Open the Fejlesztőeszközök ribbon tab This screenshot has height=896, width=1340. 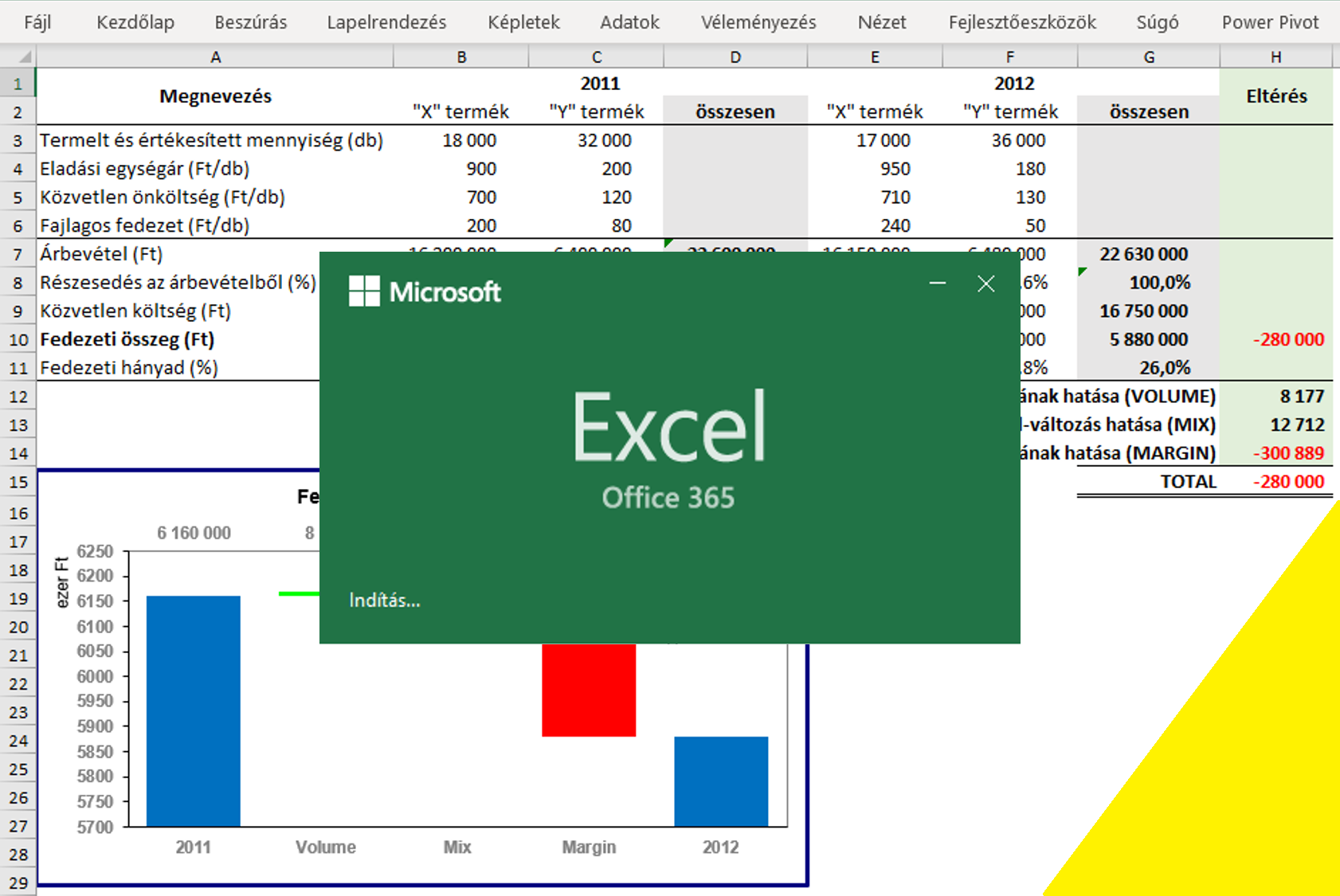point(1022,22)
